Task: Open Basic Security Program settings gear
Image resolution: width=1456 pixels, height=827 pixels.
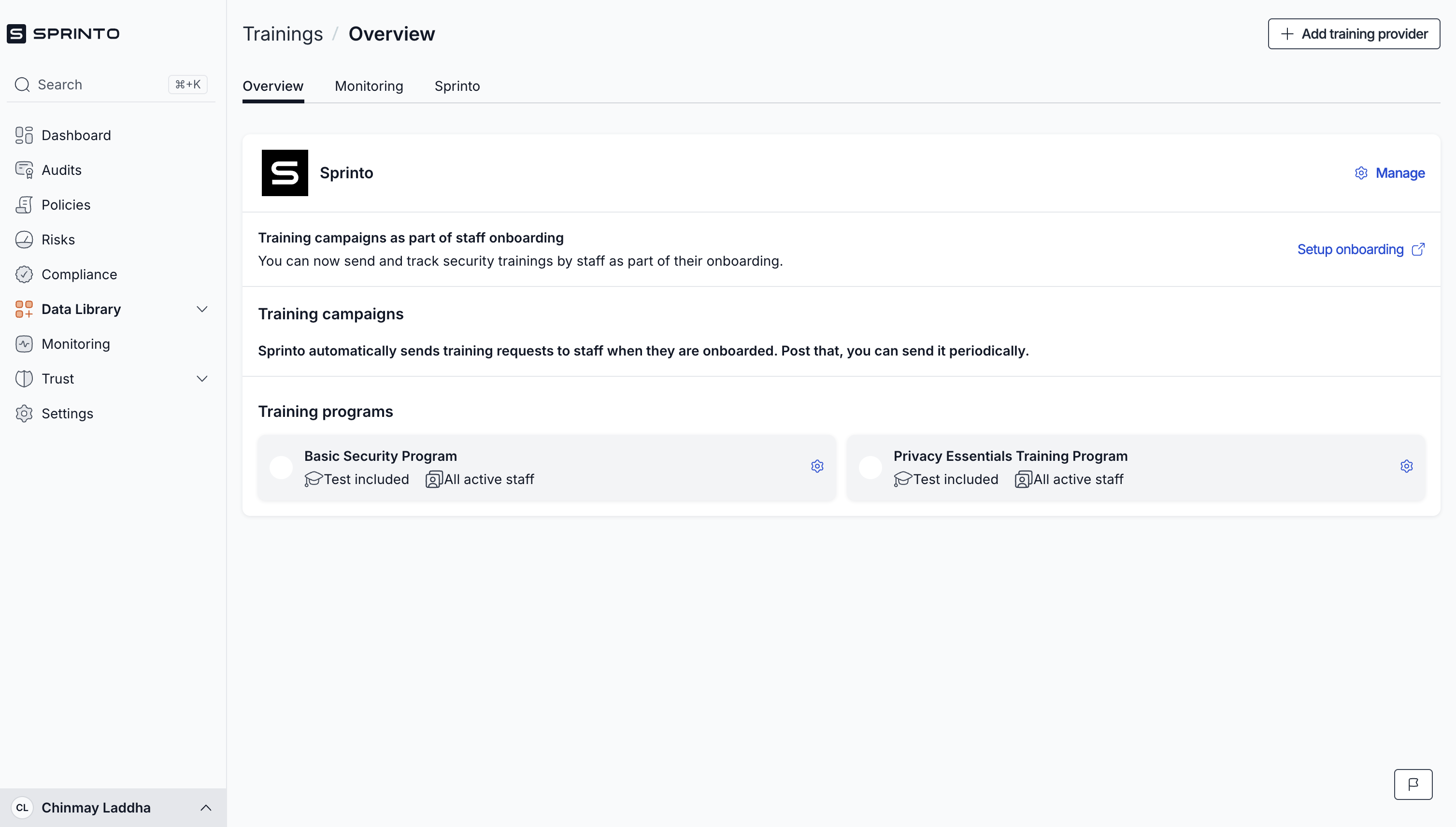Action: (x=817, y=466)
